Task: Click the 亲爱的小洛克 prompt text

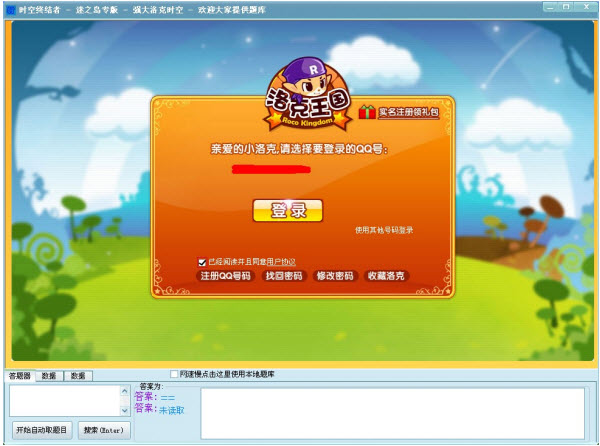Action: click(x=299, y=149)
